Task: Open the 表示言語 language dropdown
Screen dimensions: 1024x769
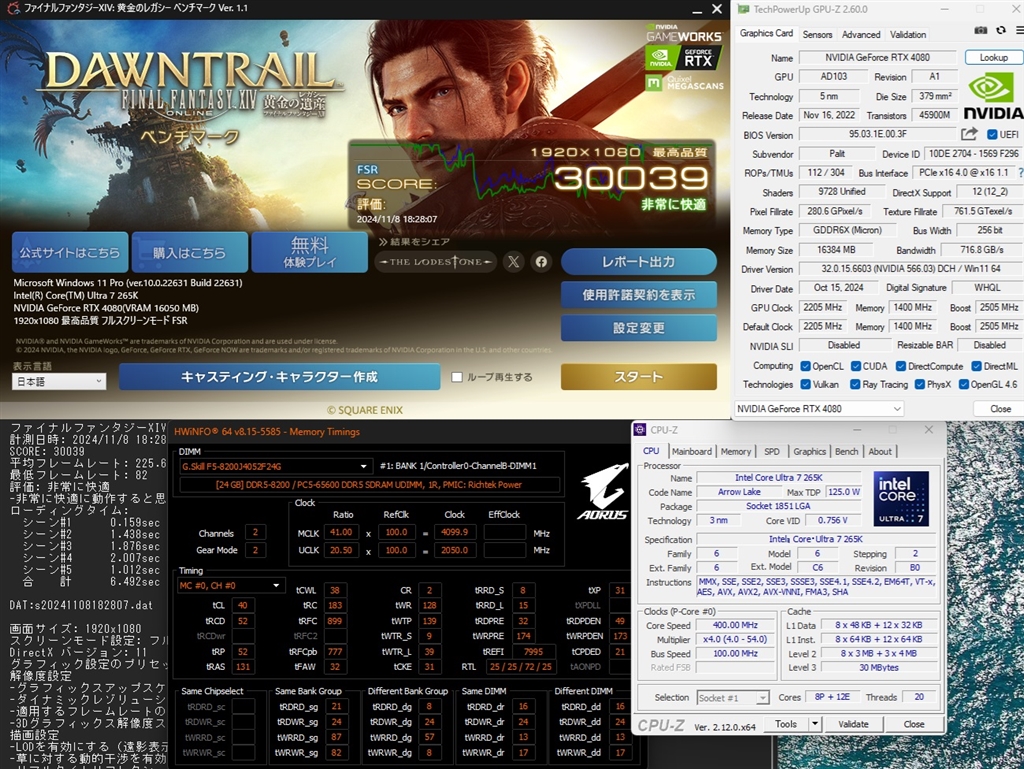Action: [x=58, y=382]
